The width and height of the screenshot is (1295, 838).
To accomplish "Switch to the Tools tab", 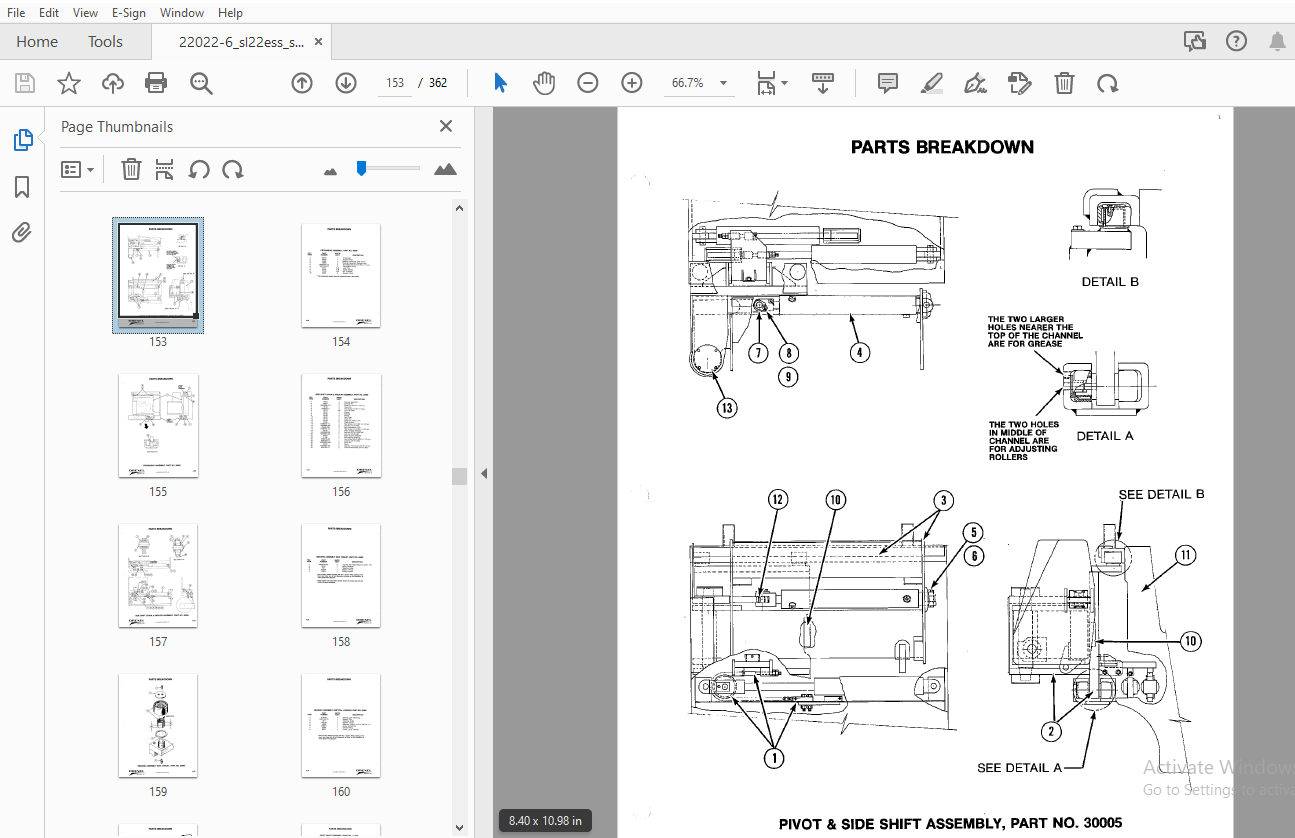I will tap(105, 42).
